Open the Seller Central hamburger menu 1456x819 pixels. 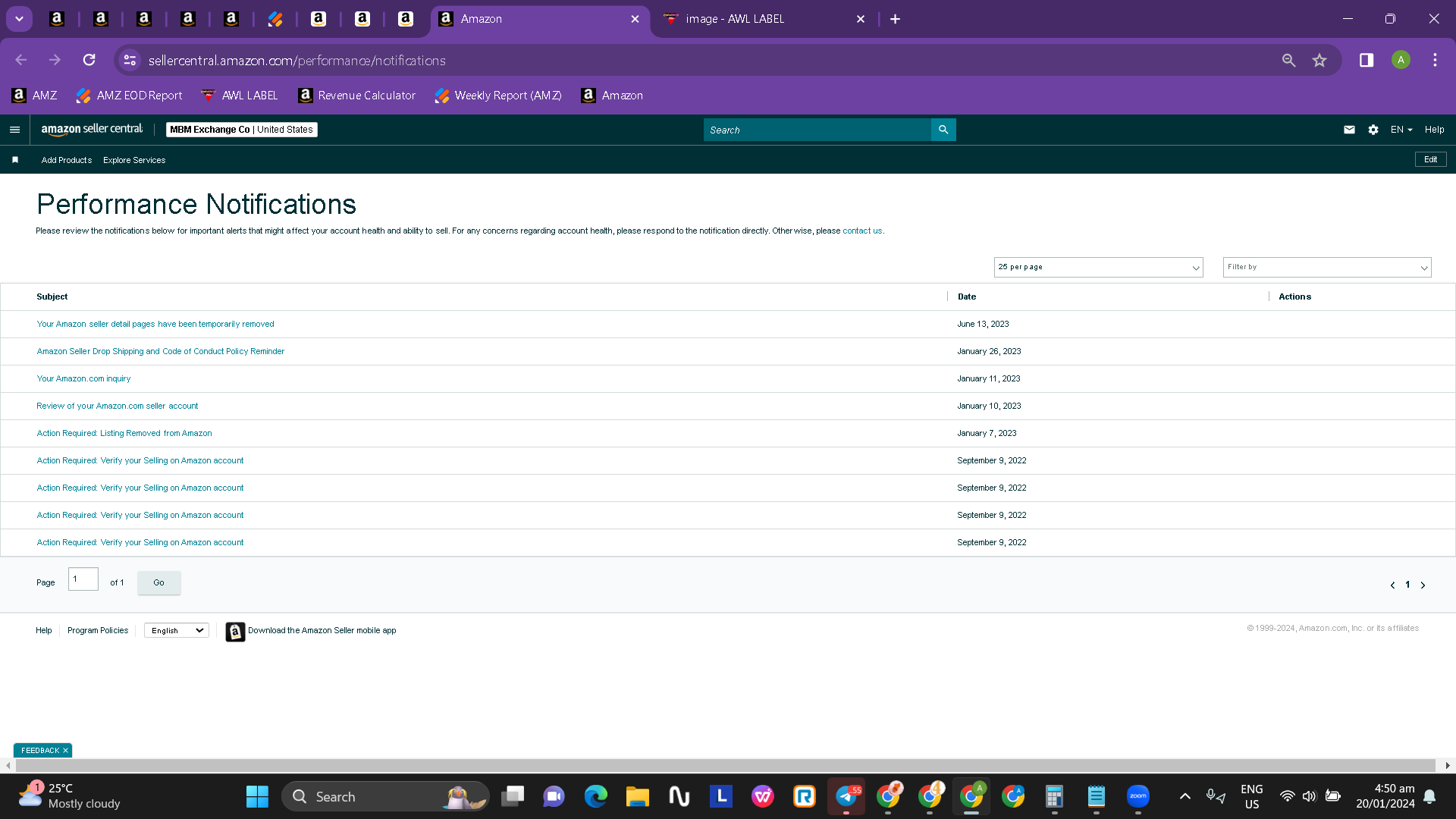pyautogui.click(x=14, y=130)
